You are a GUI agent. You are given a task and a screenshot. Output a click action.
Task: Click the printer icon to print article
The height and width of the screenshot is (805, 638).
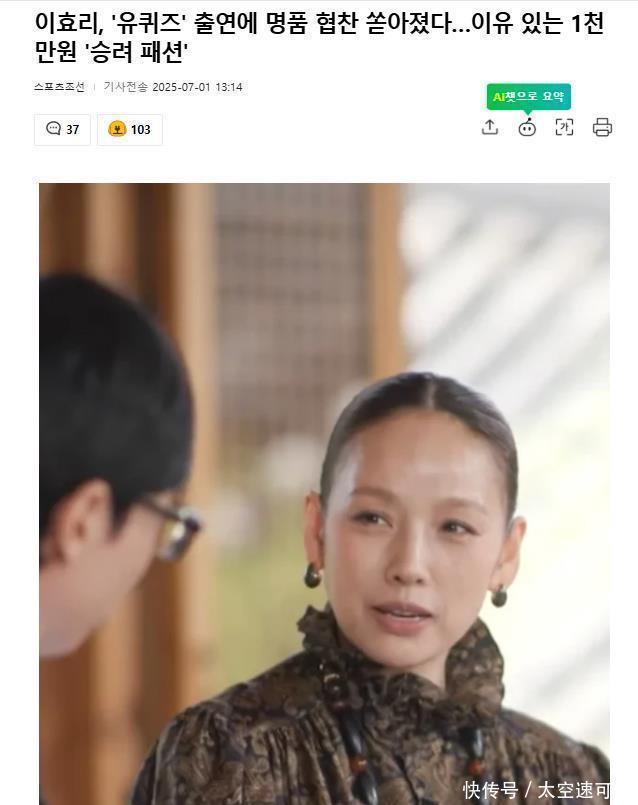point(602,127)
